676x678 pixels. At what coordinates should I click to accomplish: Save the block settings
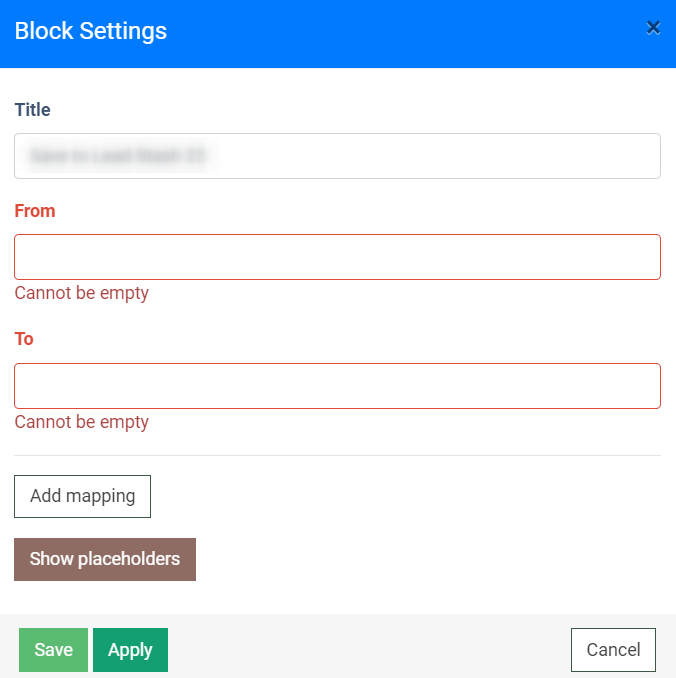point(53,650)
